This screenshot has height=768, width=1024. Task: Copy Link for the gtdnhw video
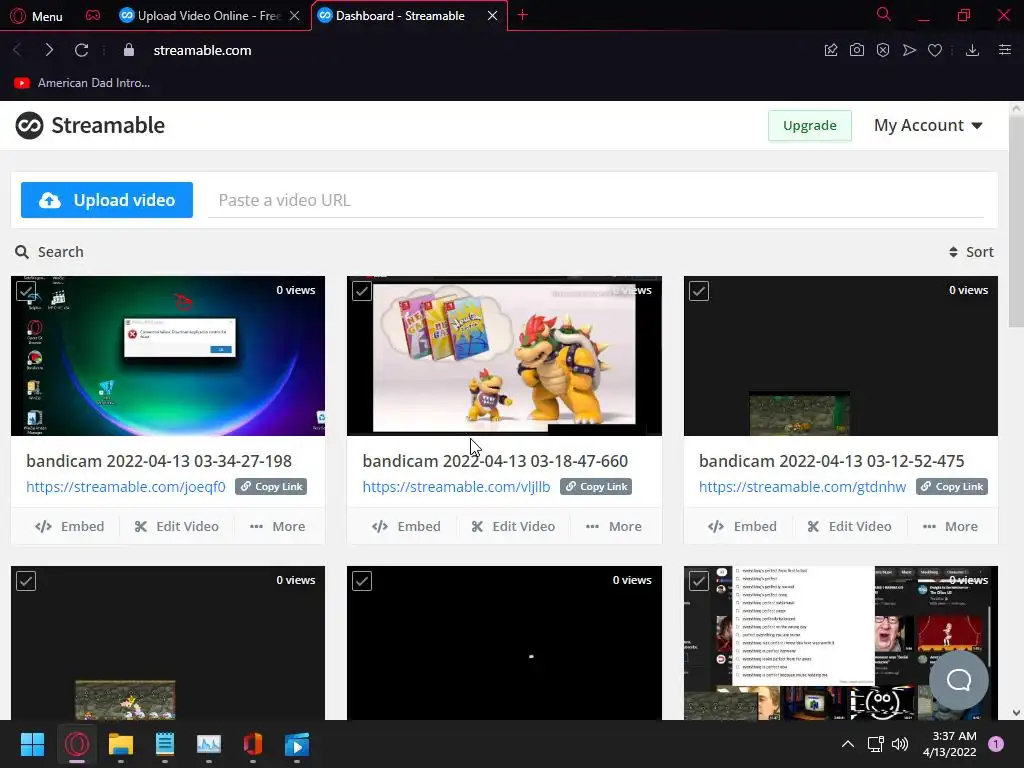pyautogui.click(x=952, y=487)
